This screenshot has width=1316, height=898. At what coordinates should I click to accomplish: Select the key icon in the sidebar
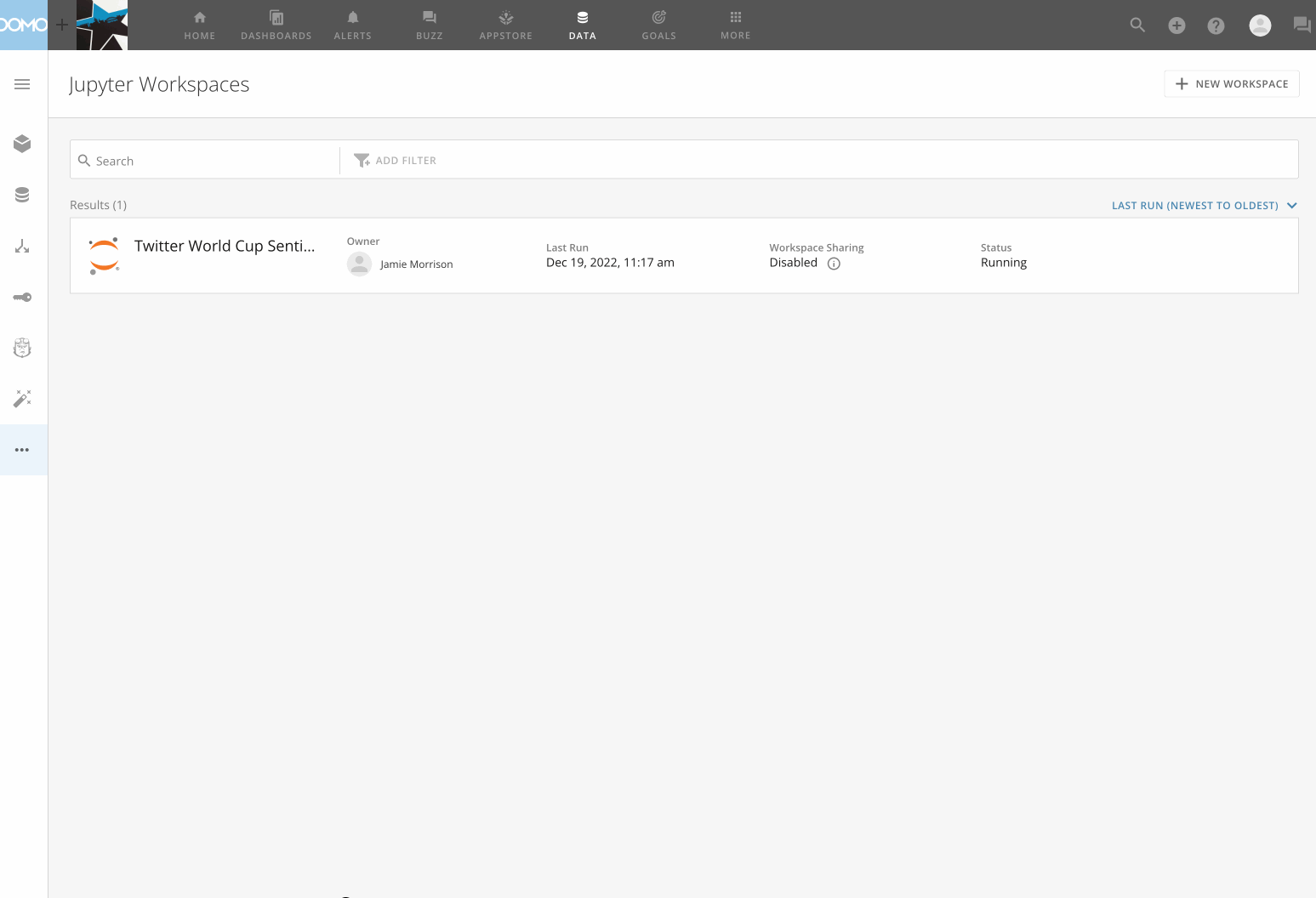(x=22, y=297)
